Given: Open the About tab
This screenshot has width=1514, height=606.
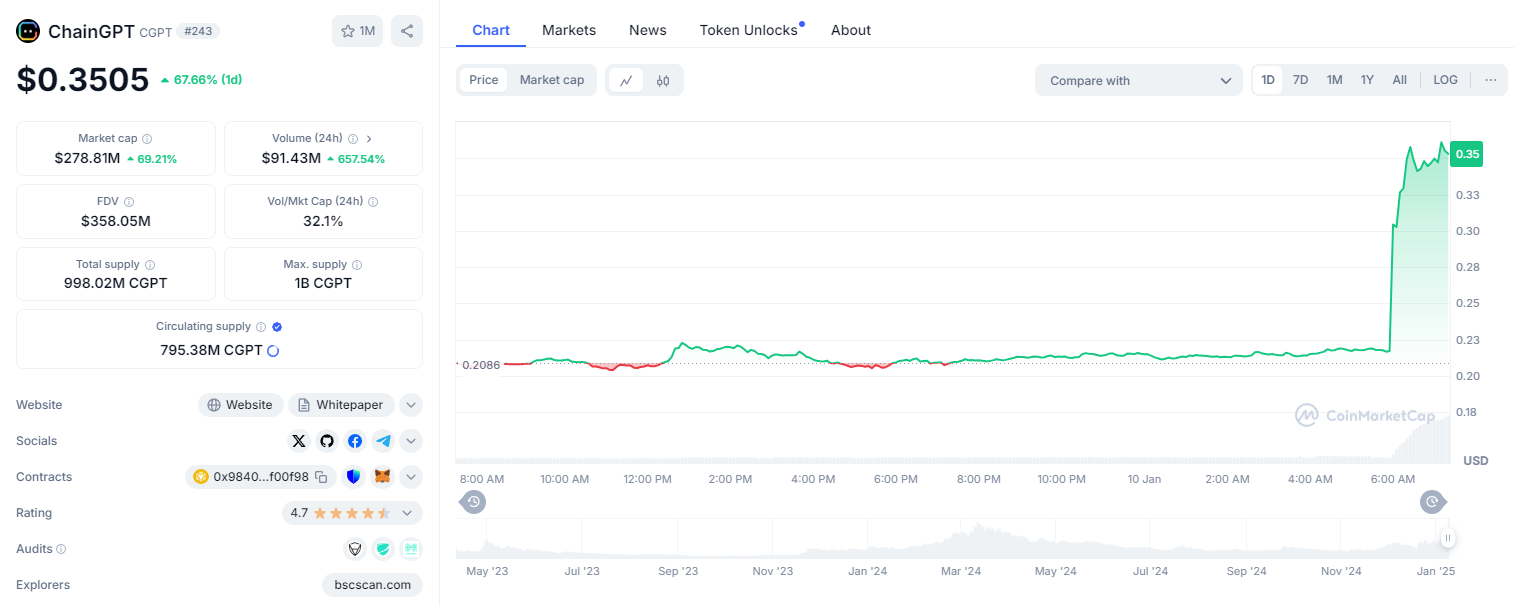Looking at the screenshot, I should [851, 30].
